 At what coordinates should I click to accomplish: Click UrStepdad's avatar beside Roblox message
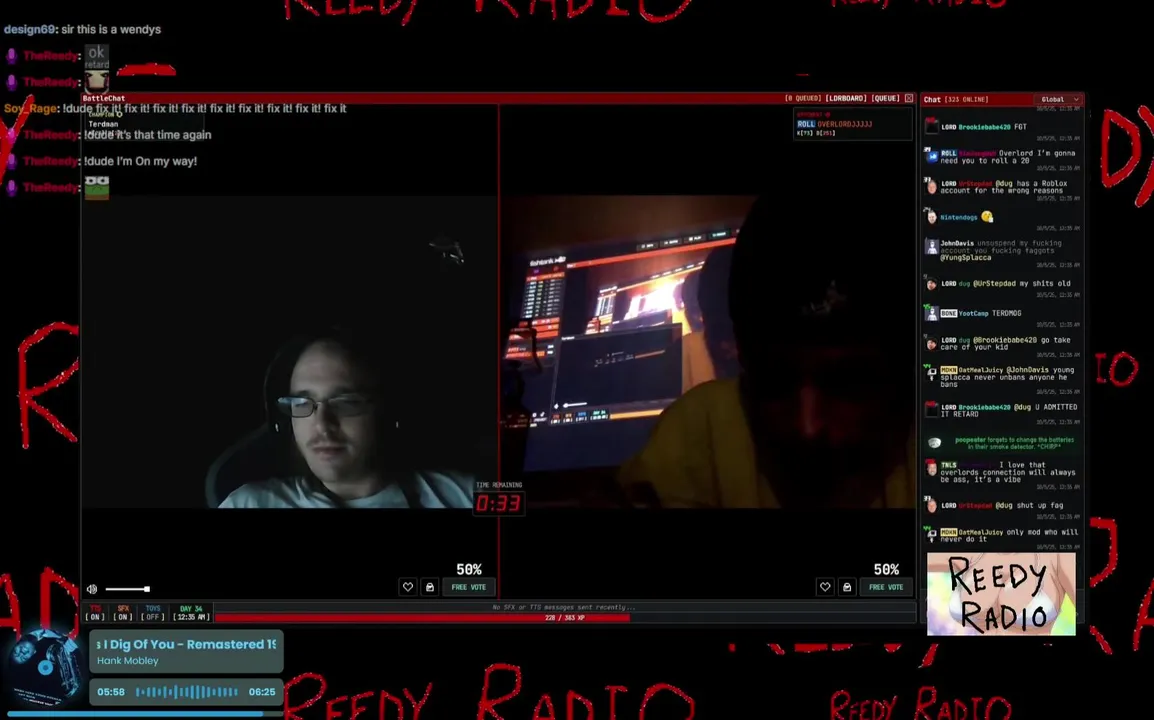coord(932,187)
